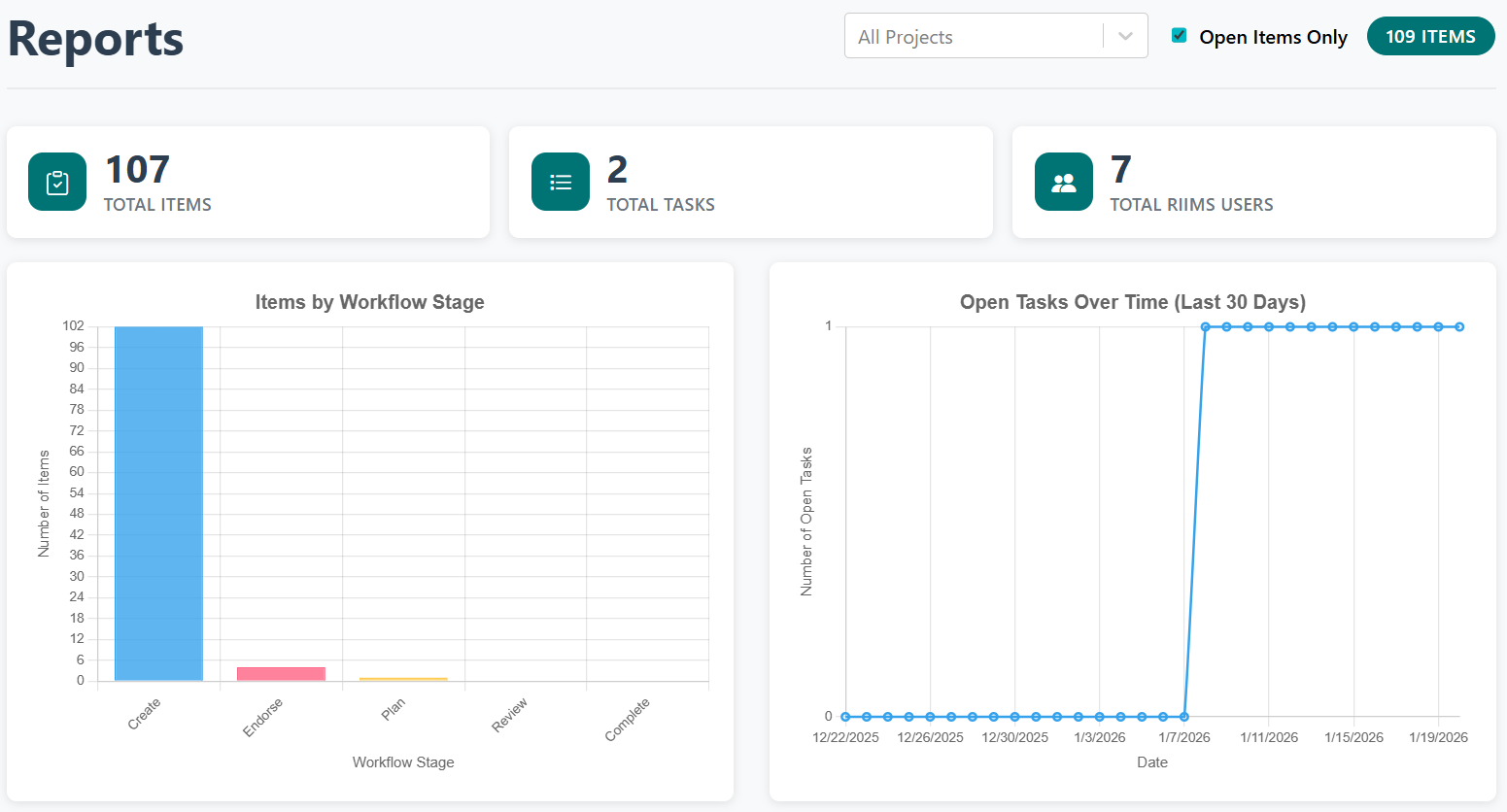Click the 7 Total RIIMS Users count
The width and height of the screenshot is (1507, 812).
(x=1119, y=169)
